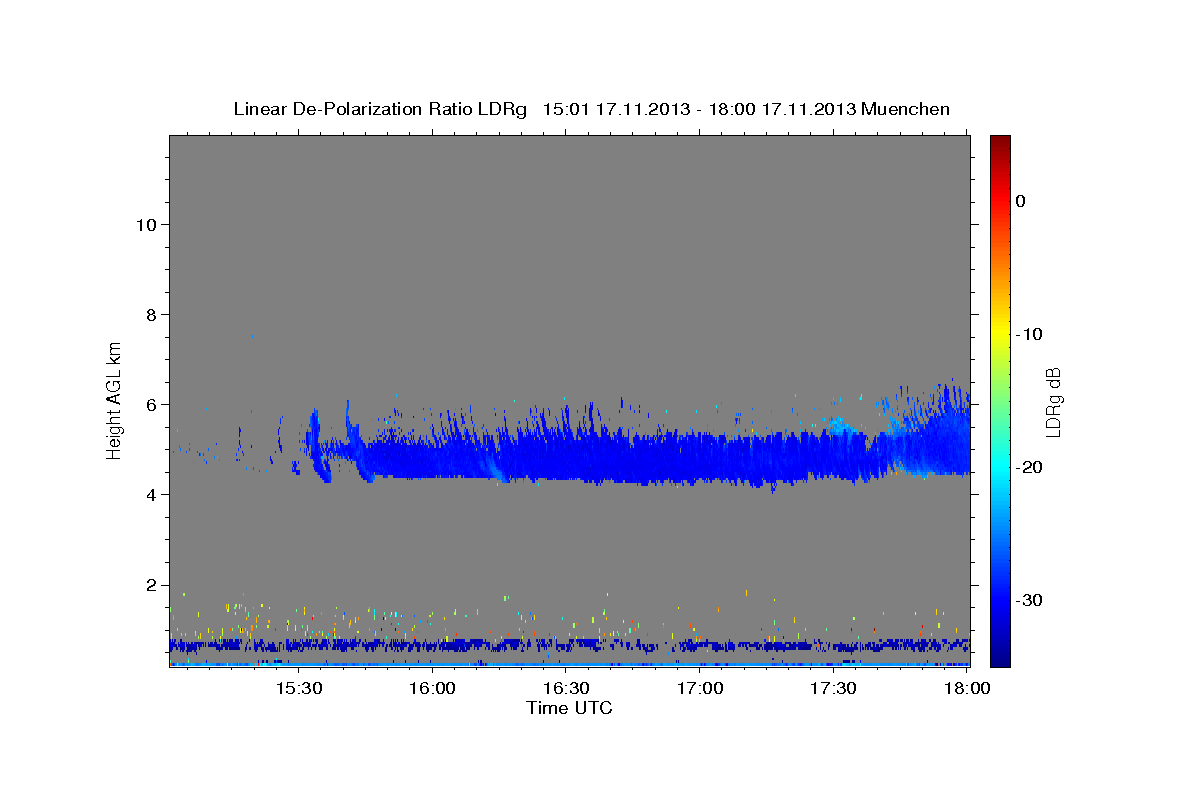Viewport: 1200px width, 800px height.
Task: Select the '17:30' time axis label
Action: 834,689
